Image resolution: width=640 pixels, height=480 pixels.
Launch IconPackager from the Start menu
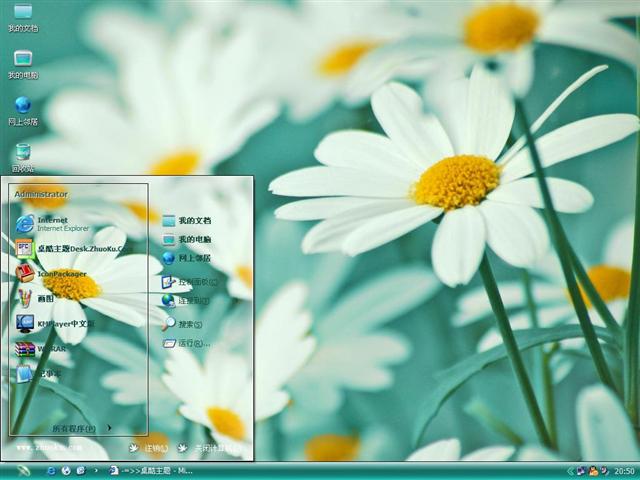point(51,274)
